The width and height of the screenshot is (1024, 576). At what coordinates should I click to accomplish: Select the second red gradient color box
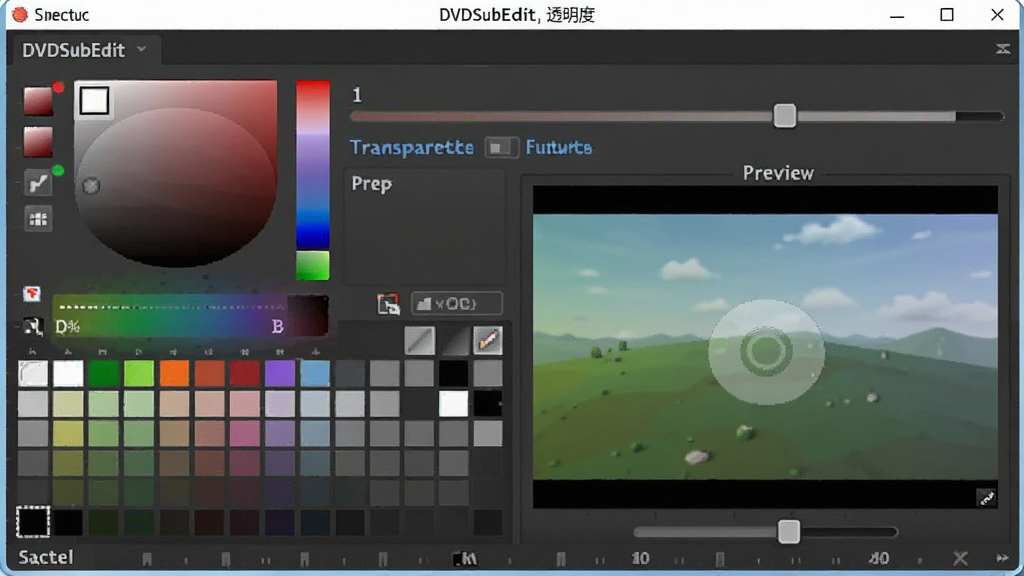38,142
